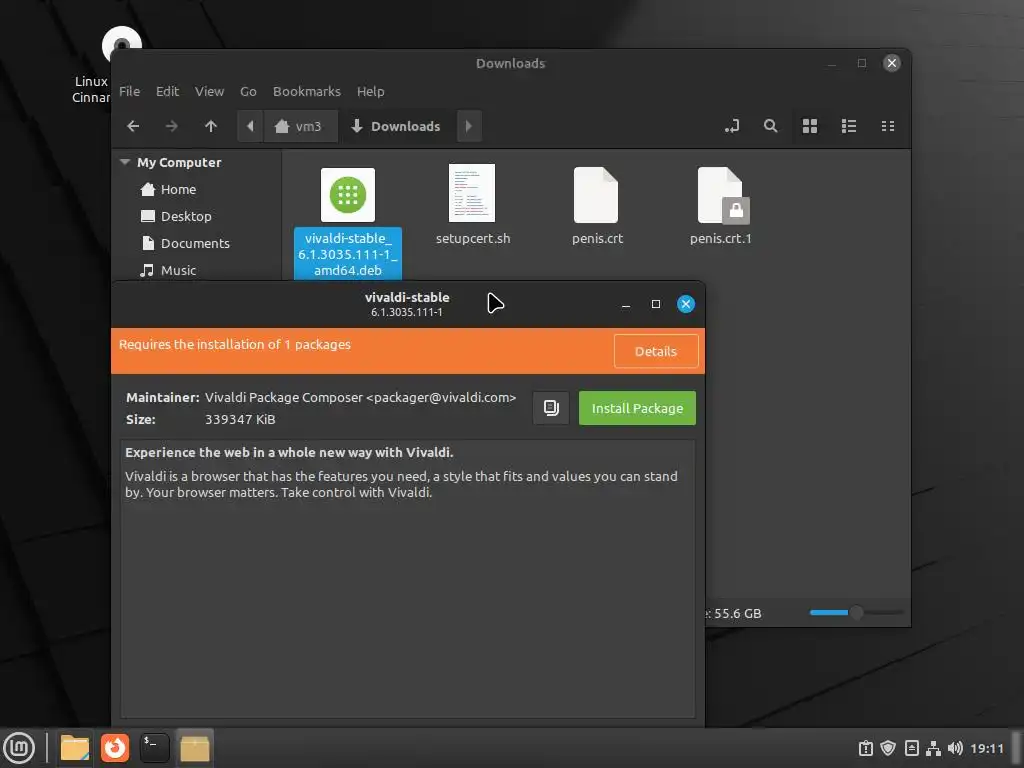Close the Downloads window

[891, 63]
